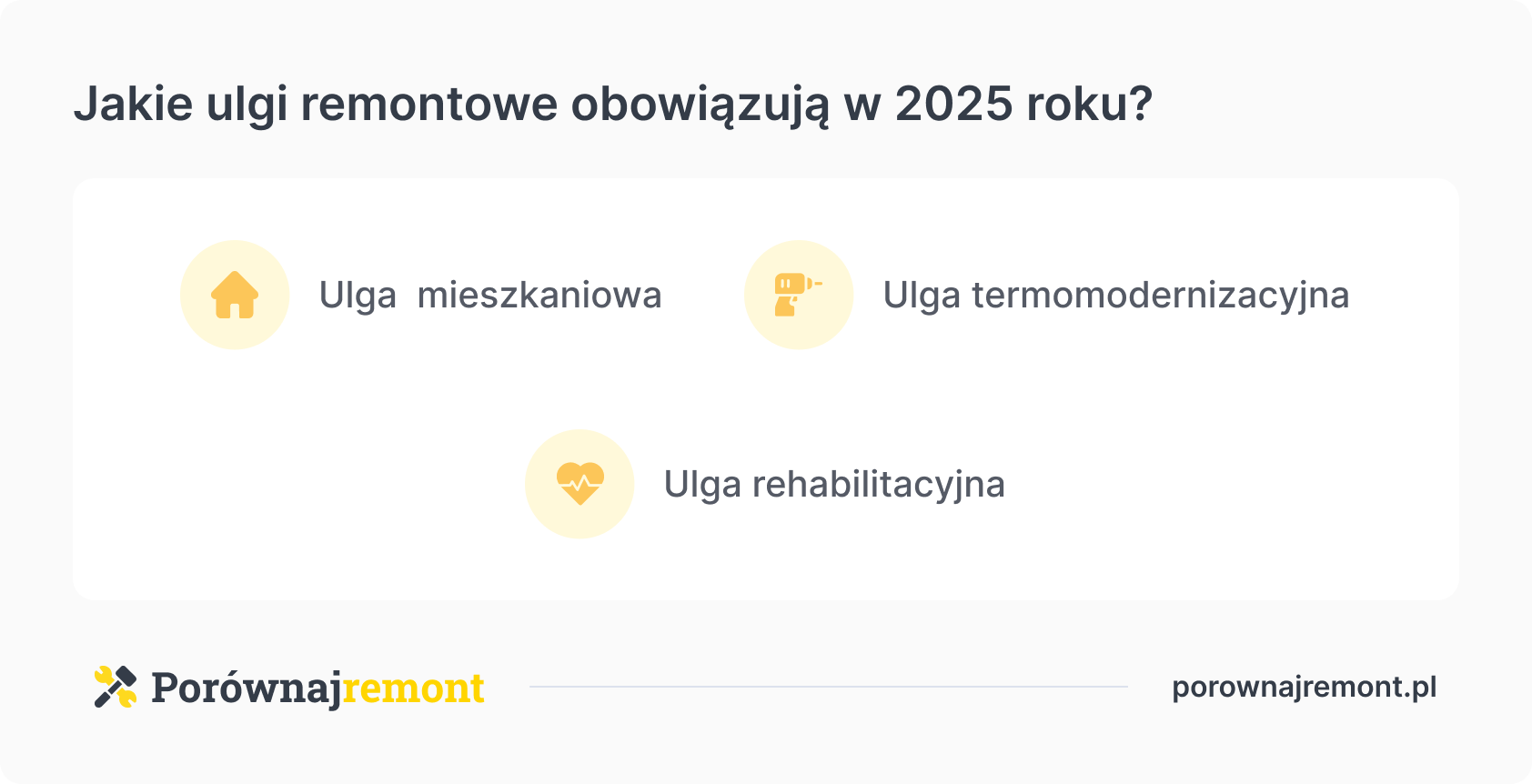
Task: Click the word "remontowe" in the heading
Action: tap(428, 104)
